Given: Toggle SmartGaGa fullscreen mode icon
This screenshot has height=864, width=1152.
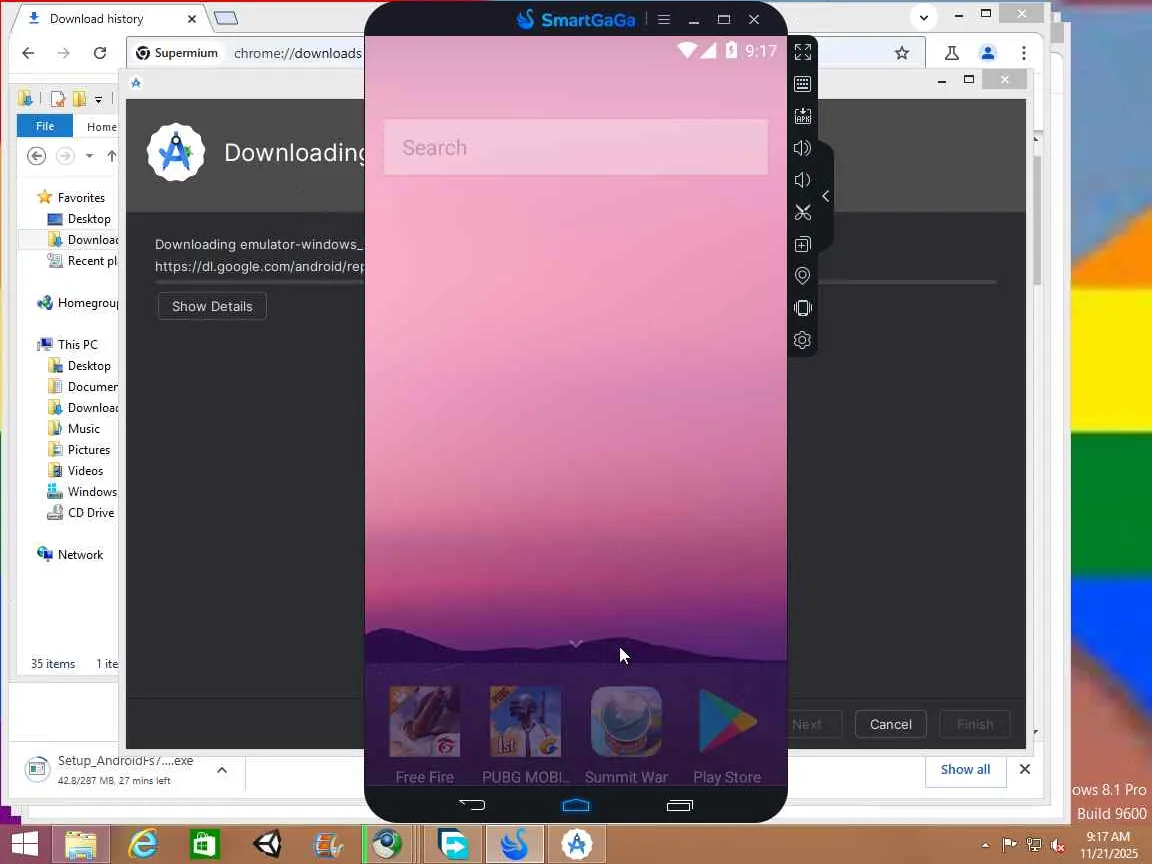Looking at the screenshot, I should [802, 51].
